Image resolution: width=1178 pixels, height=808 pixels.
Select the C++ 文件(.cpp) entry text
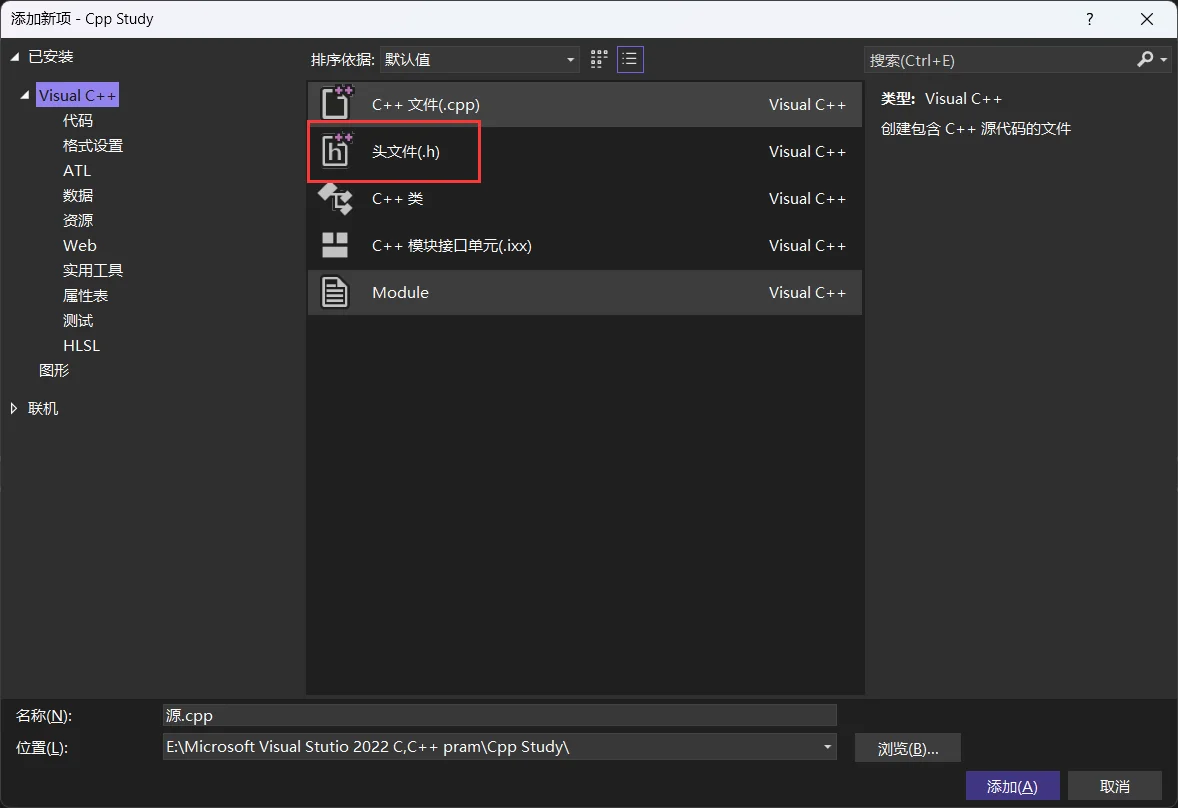[425, 104]
